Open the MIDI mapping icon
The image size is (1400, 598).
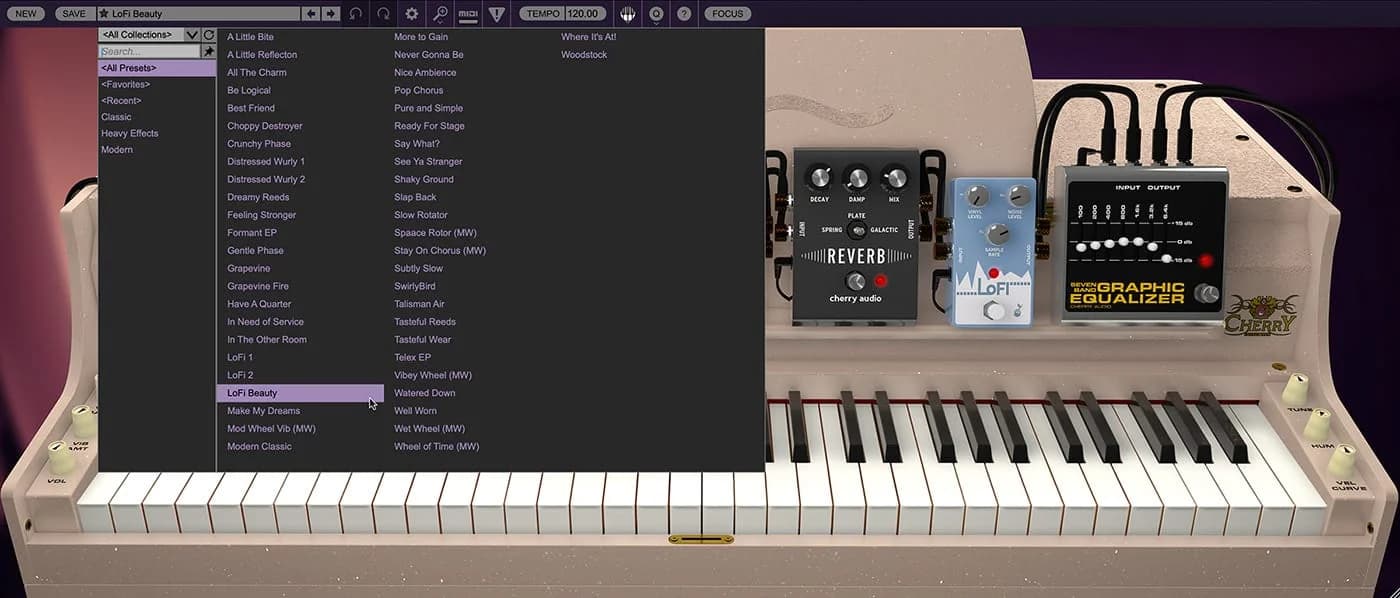pos(468,13)
